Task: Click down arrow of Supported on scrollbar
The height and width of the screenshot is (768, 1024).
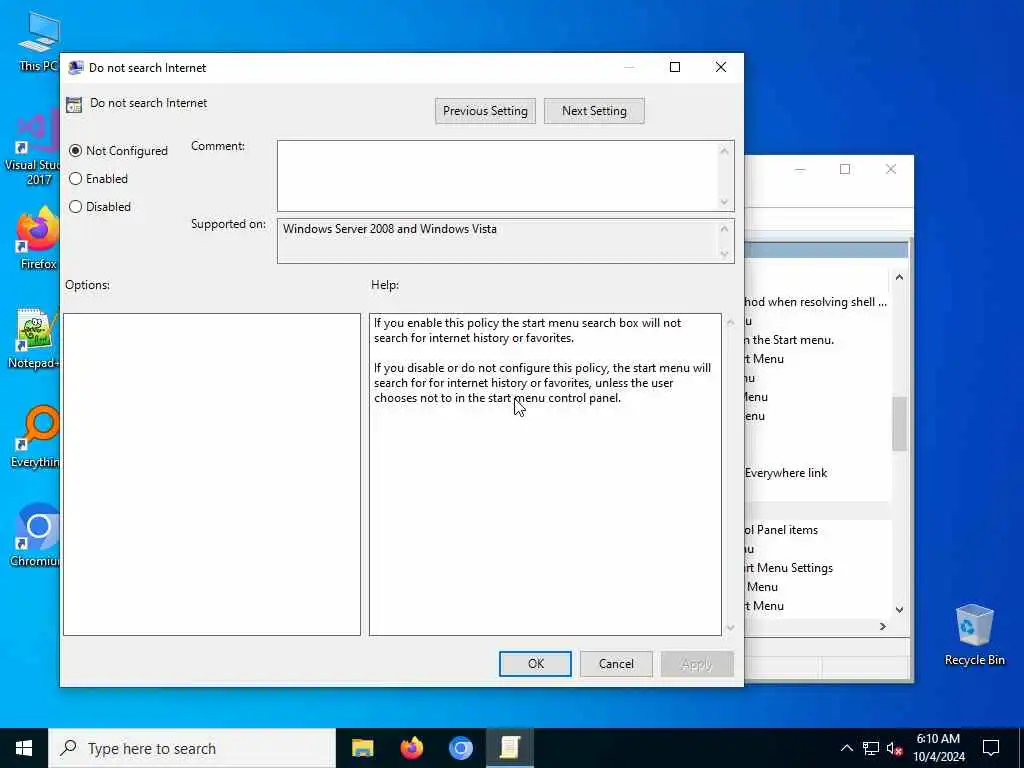Action: click(724, 254)
